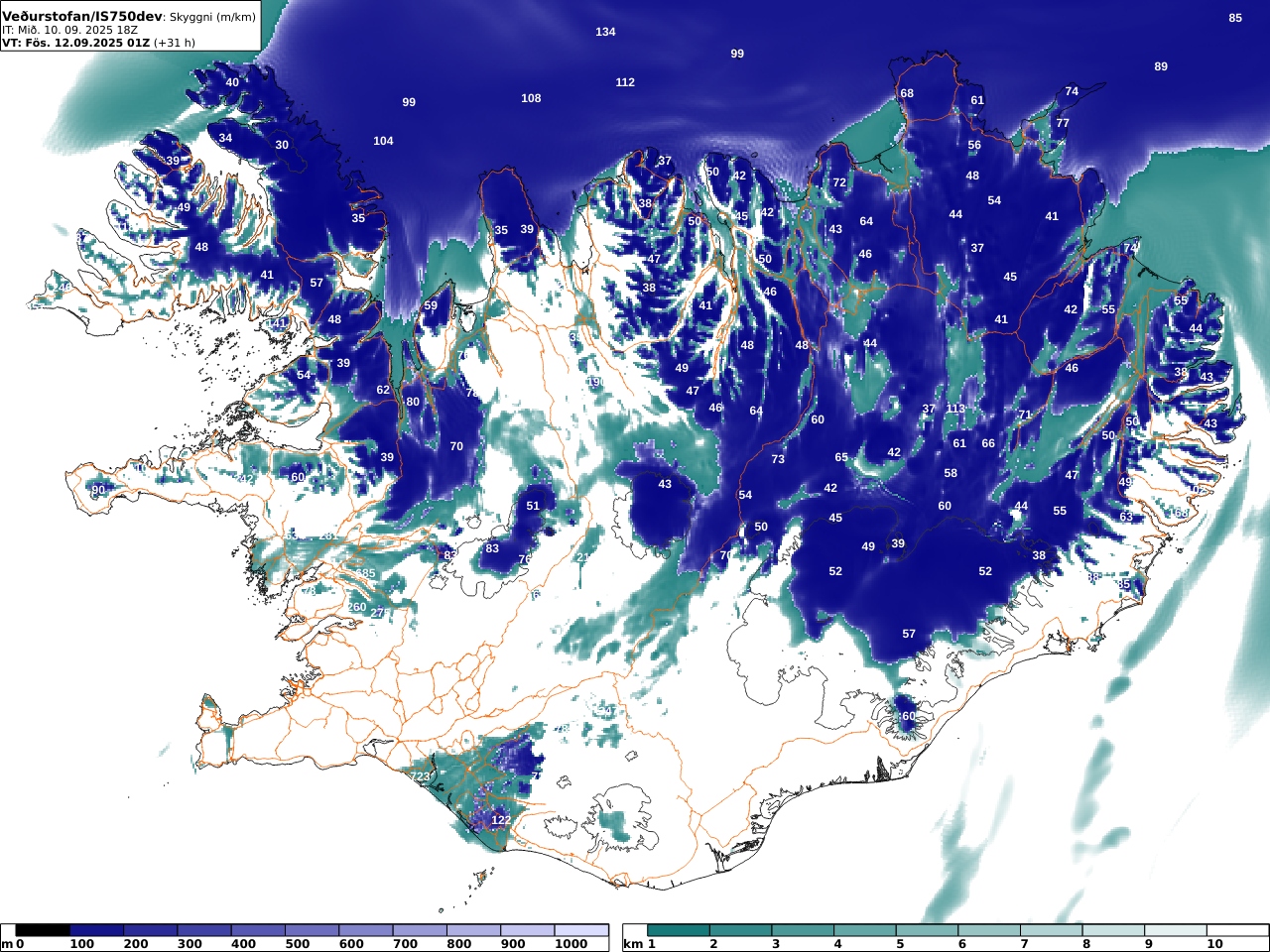Click the value 85 in northeast corner
The width and height of the screenshot is (1270, 952).
1235,18
